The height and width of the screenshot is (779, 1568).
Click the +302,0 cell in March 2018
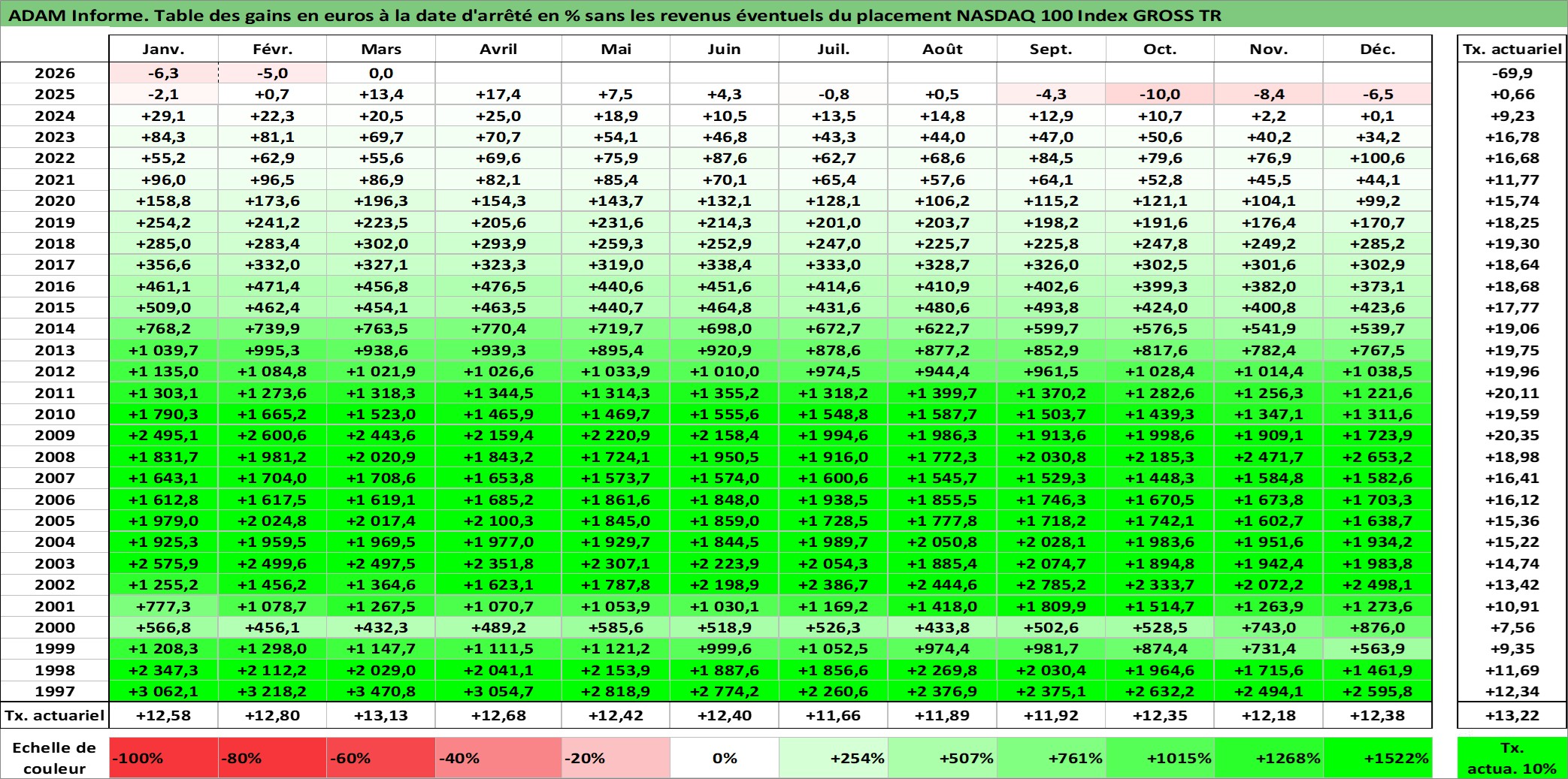[381, 243]
